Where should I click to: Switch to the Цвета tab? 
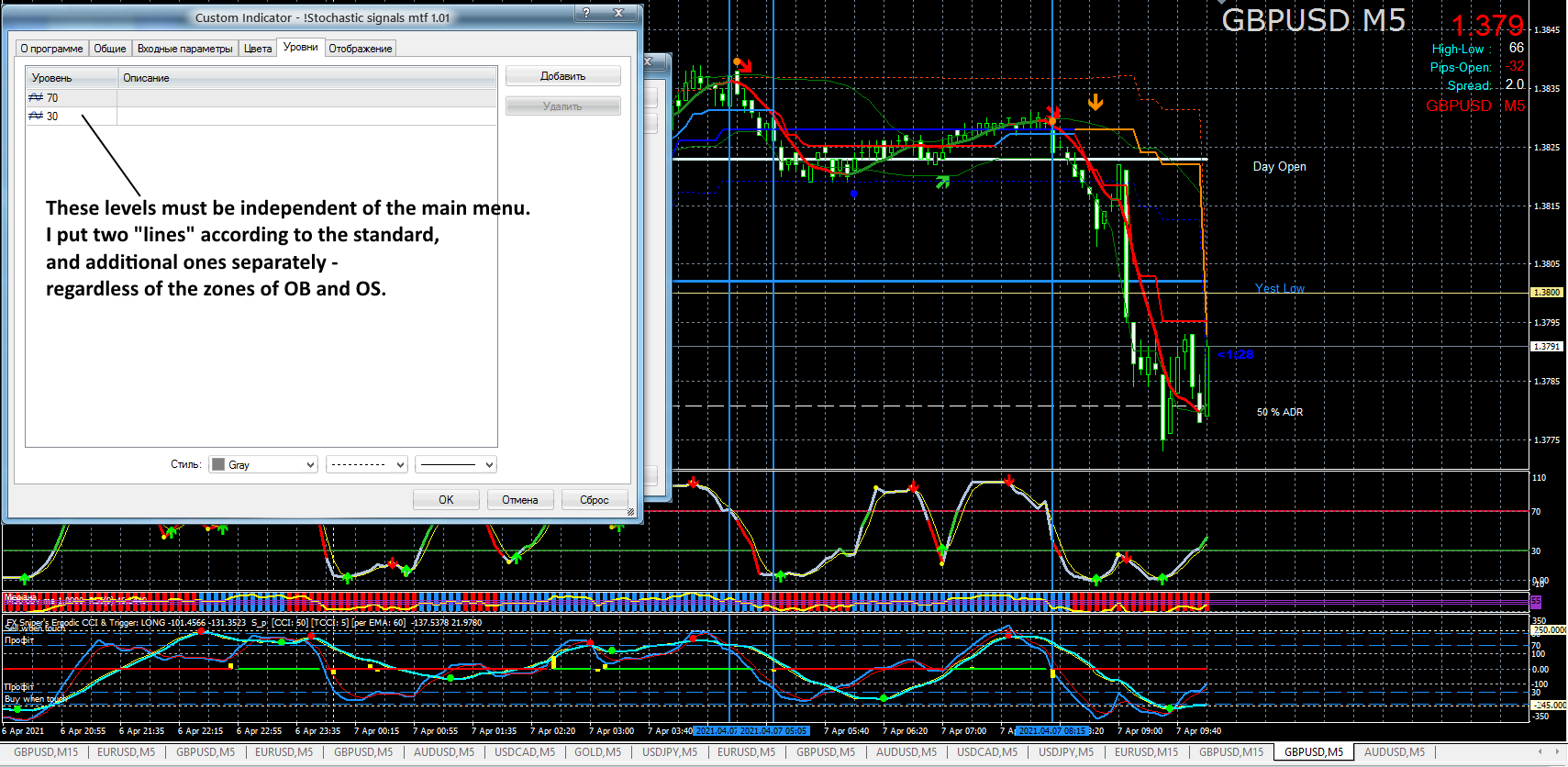[258, 49]
